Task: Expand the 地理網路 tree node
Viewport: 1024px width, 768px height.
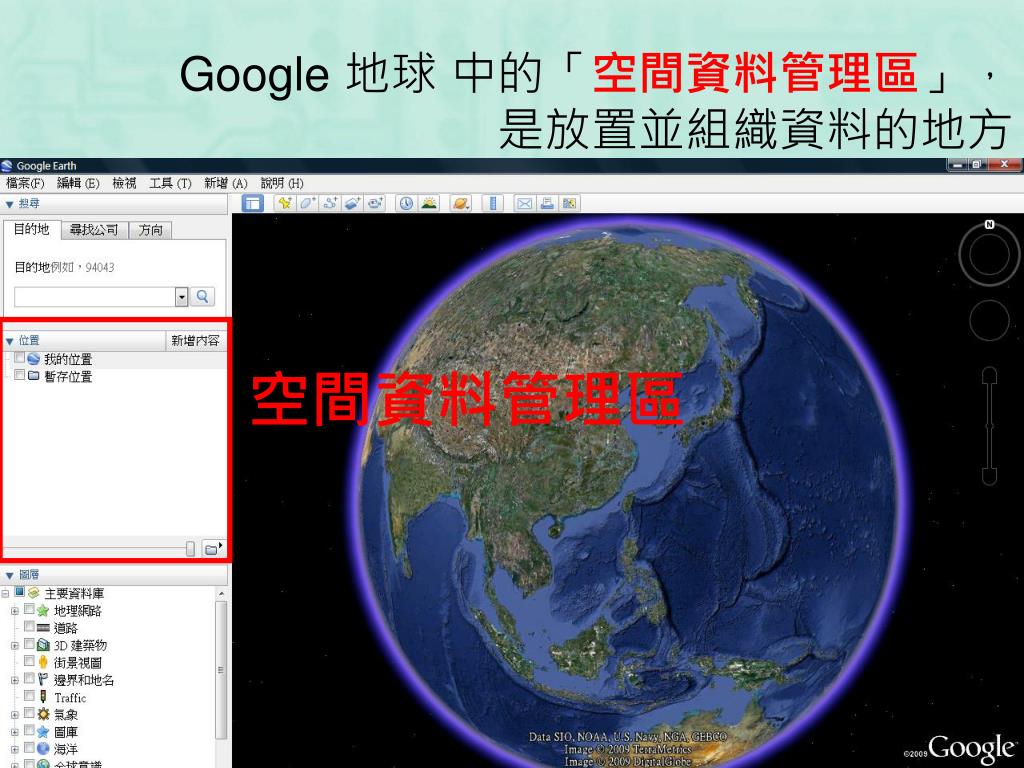Action: [14, 611]
